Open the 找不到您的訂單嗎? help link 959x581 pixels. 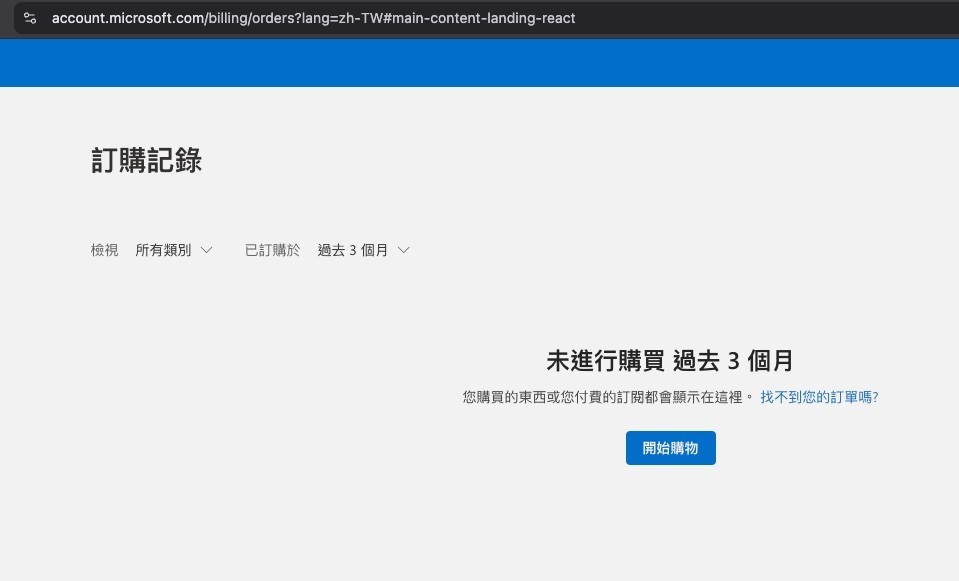(819, 397)
